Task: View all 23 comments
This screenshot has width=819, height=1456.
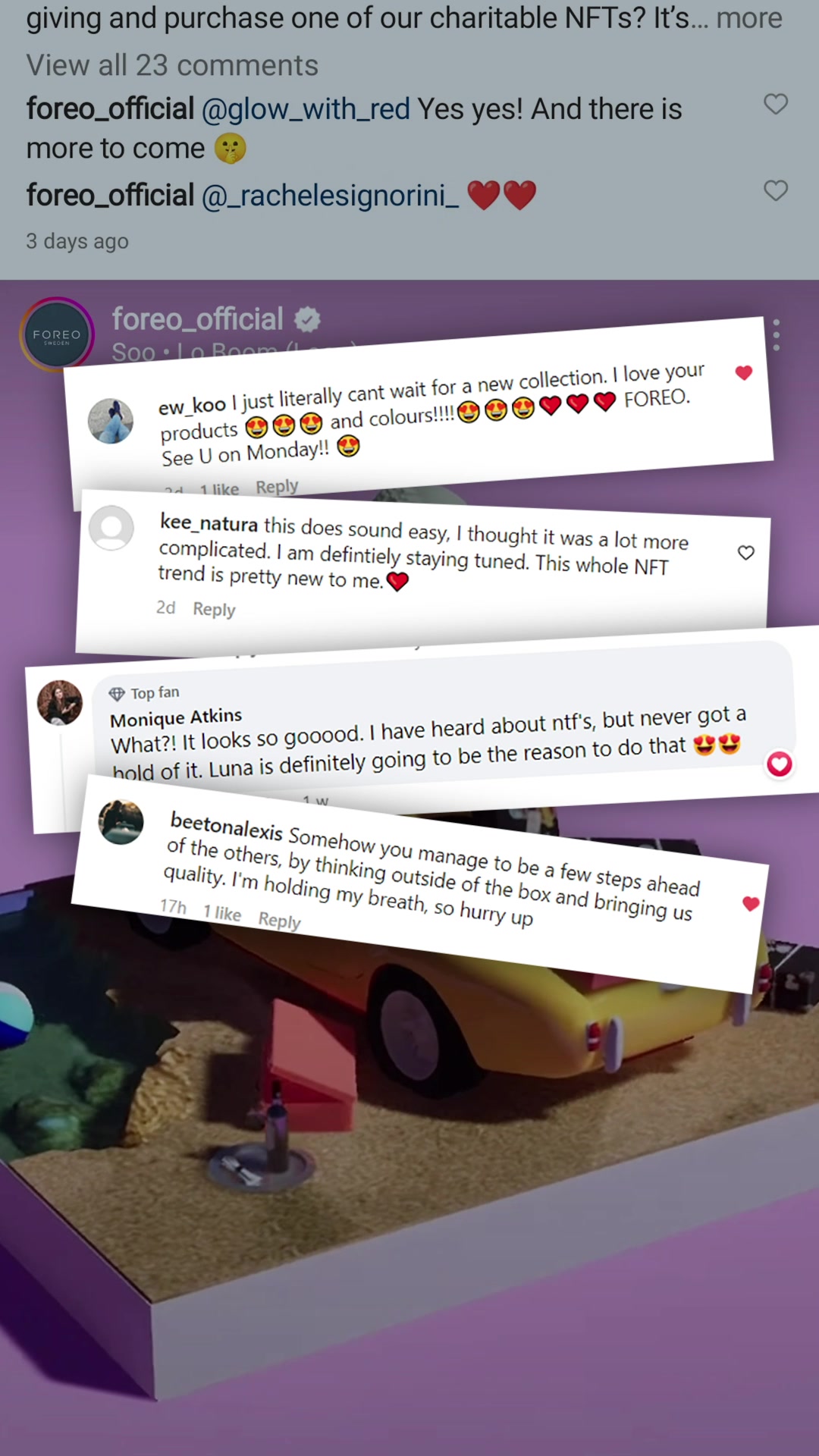Action: (x=172, y=65)
